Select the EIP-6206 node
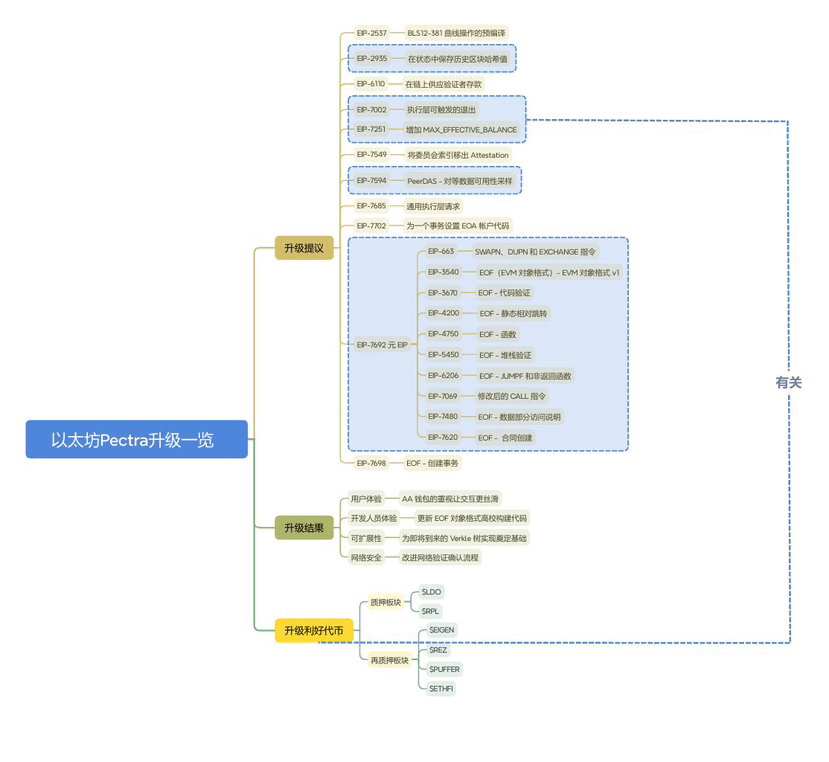 (x=444, y=376)
